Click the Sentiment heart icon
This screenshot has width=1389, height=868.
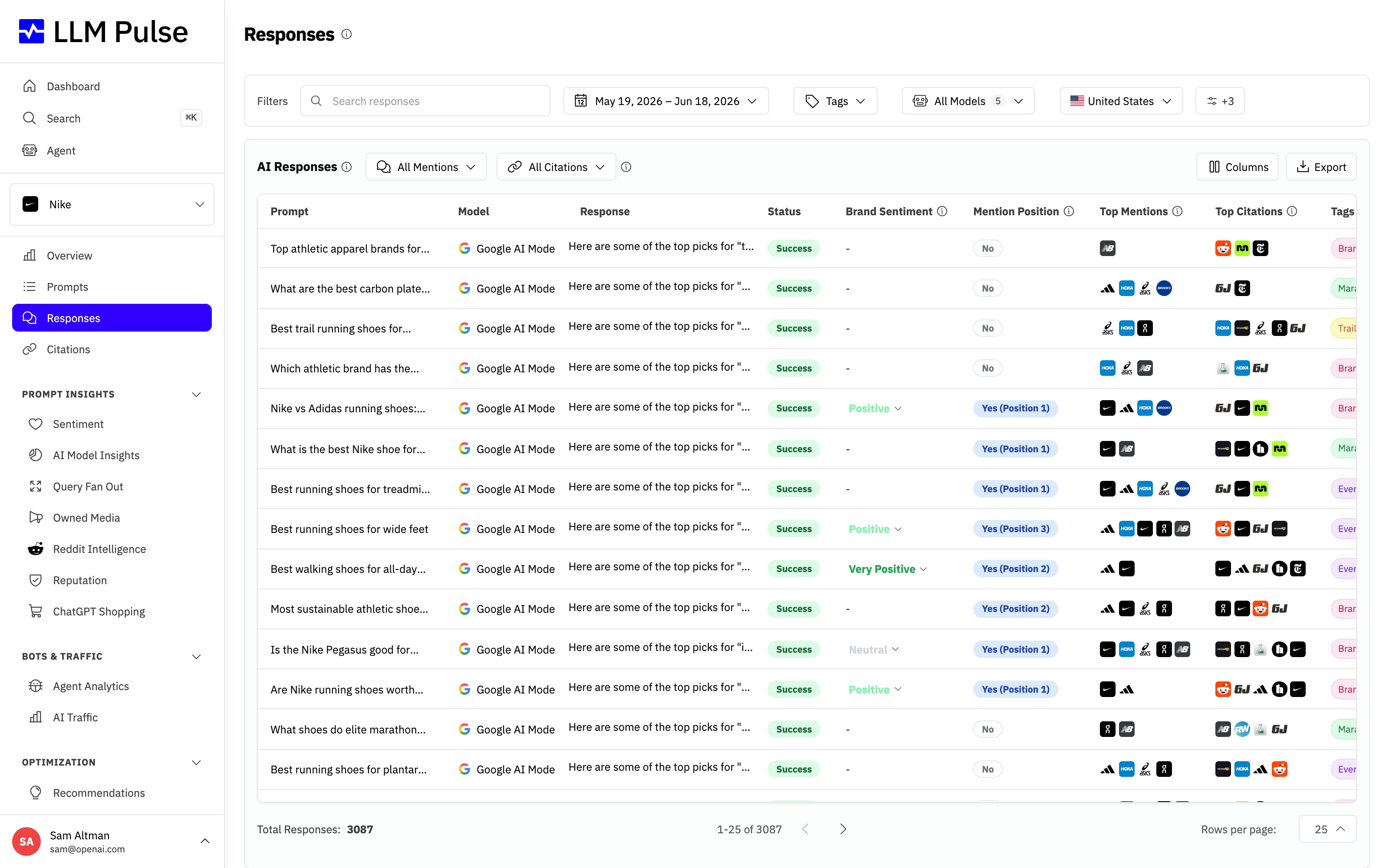point(36,424)
